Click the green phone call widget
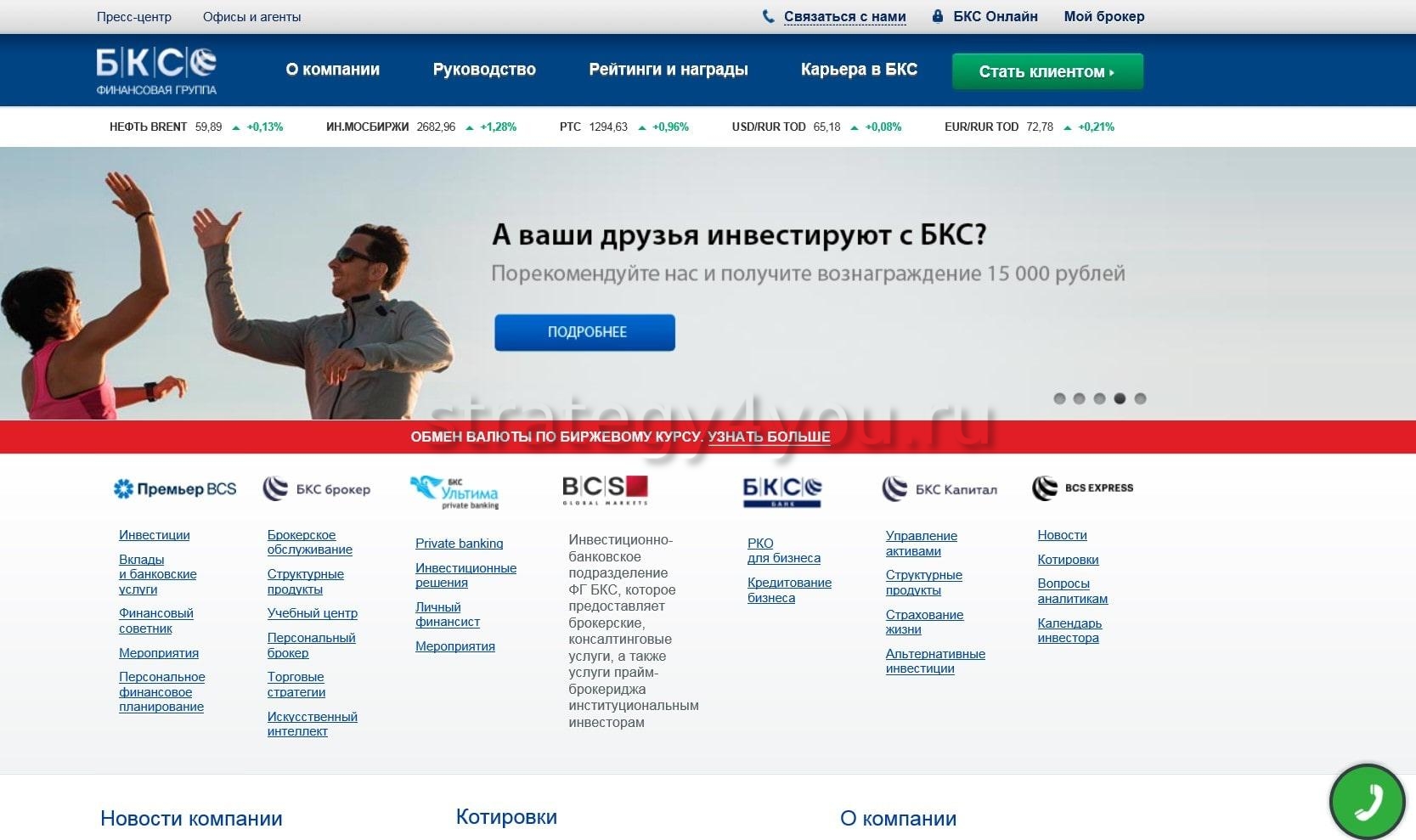The height and width of the screenshot is (840, 1416). point(1367,801)
